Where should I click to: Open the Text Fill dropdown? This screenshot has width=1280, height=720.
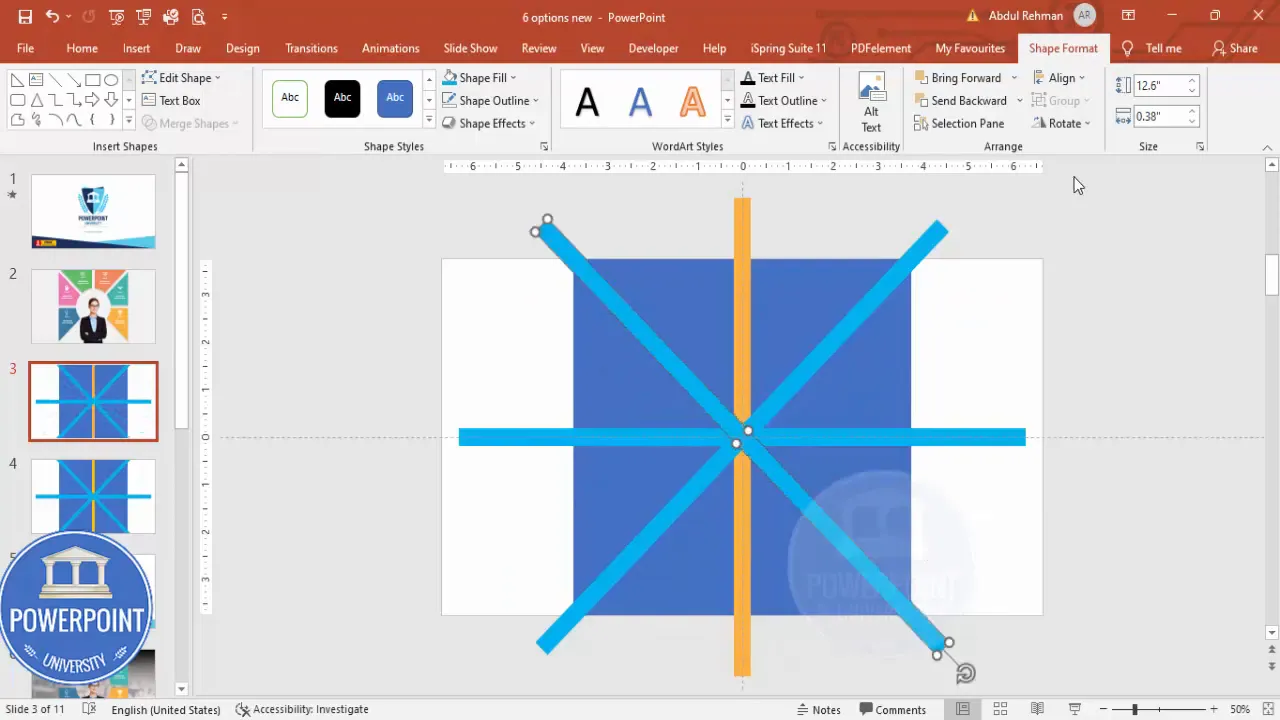772,77
